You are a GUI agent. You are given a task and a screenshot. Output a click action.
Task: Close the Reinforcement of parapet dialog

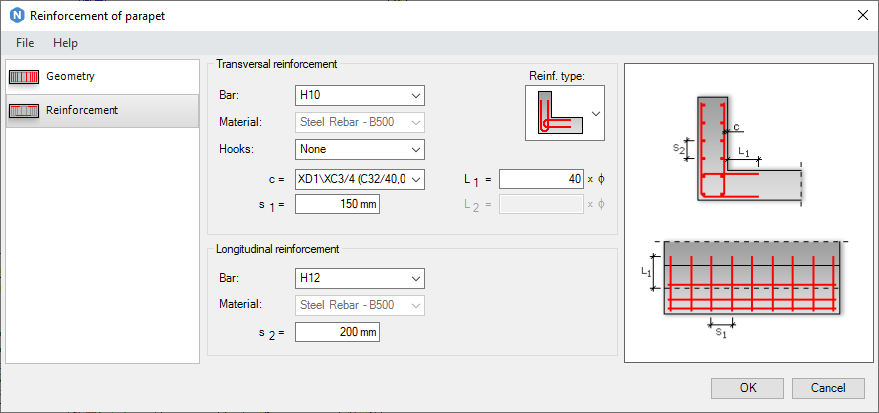(x=862, y=15)
